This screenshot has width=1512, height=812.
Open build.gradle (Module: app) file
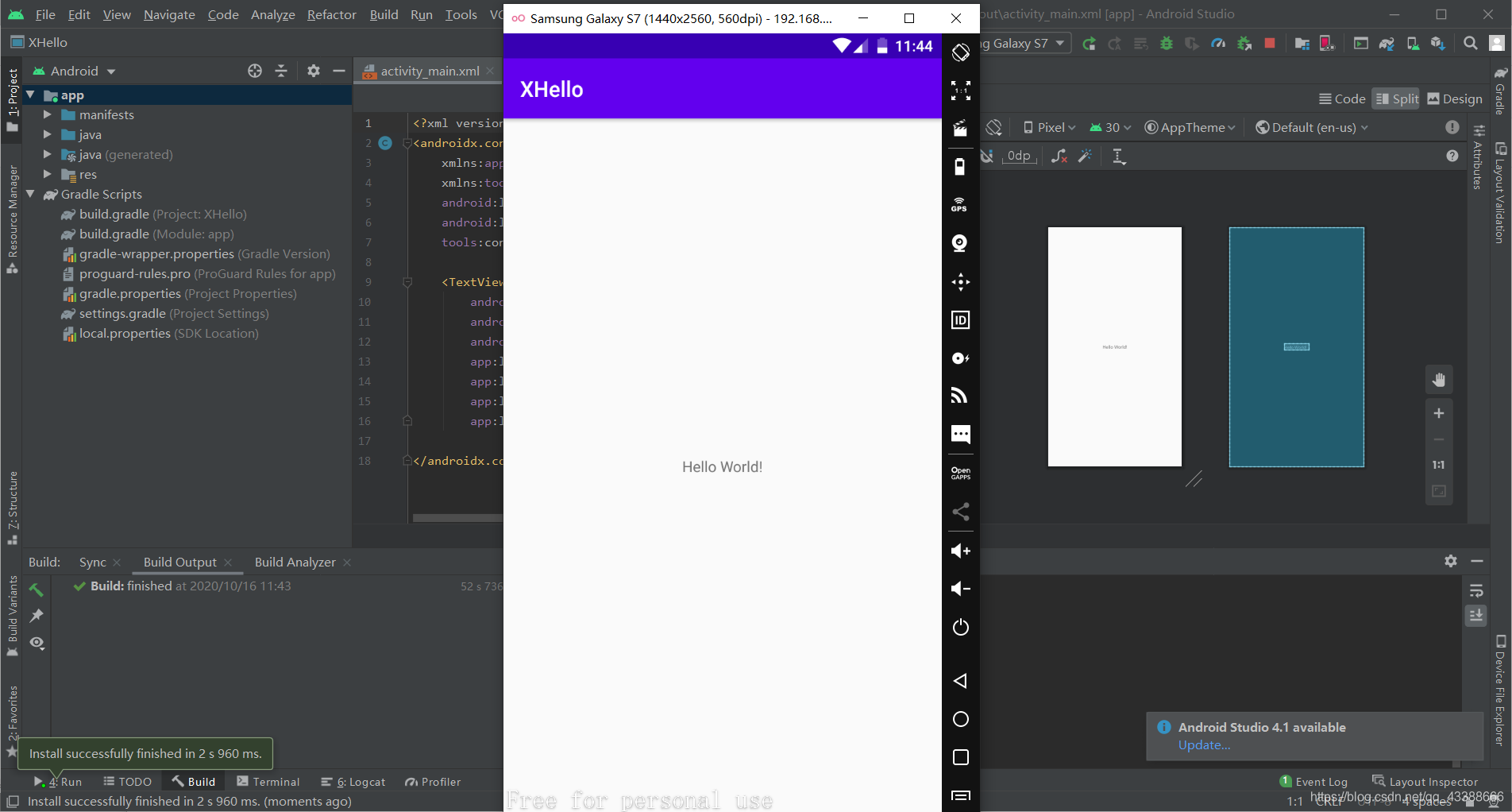(x=156, y=234)
